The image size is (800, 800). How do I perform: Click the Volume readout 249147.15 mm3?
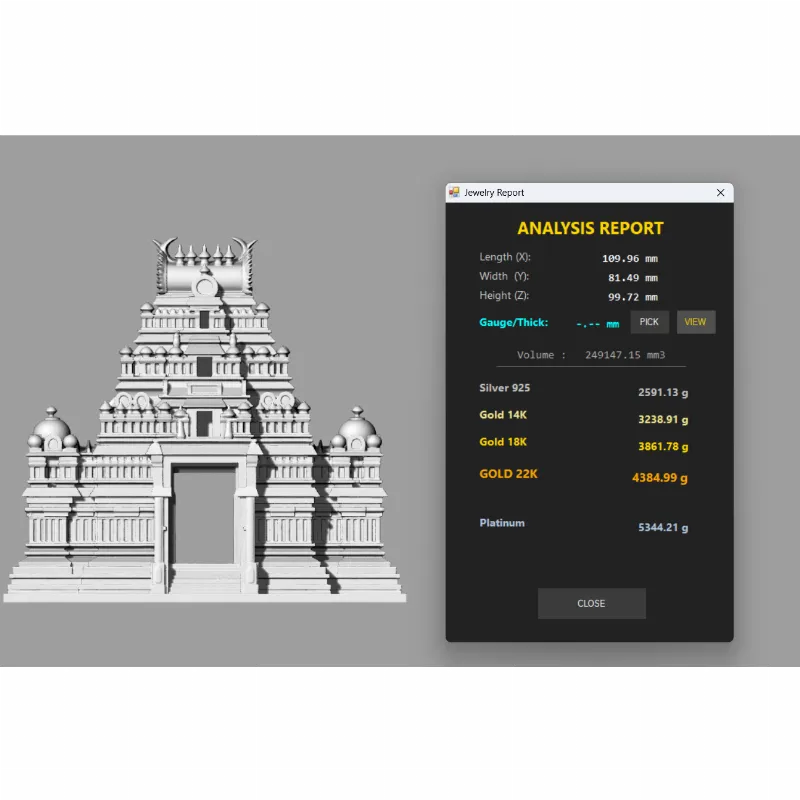[x=591, y=355]
